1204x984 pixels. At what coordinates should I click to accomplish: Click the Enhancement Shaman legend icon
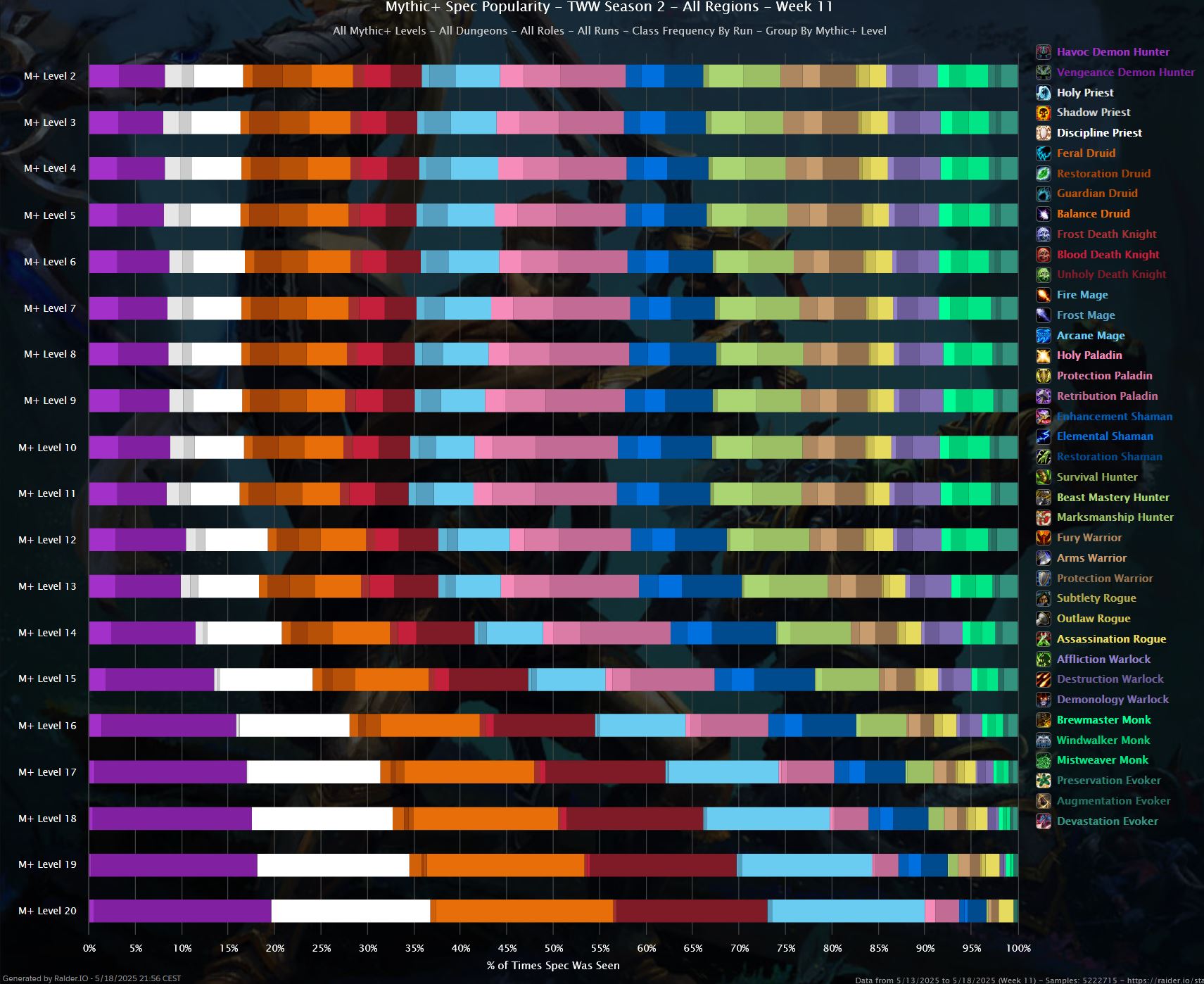[1044, 416]
